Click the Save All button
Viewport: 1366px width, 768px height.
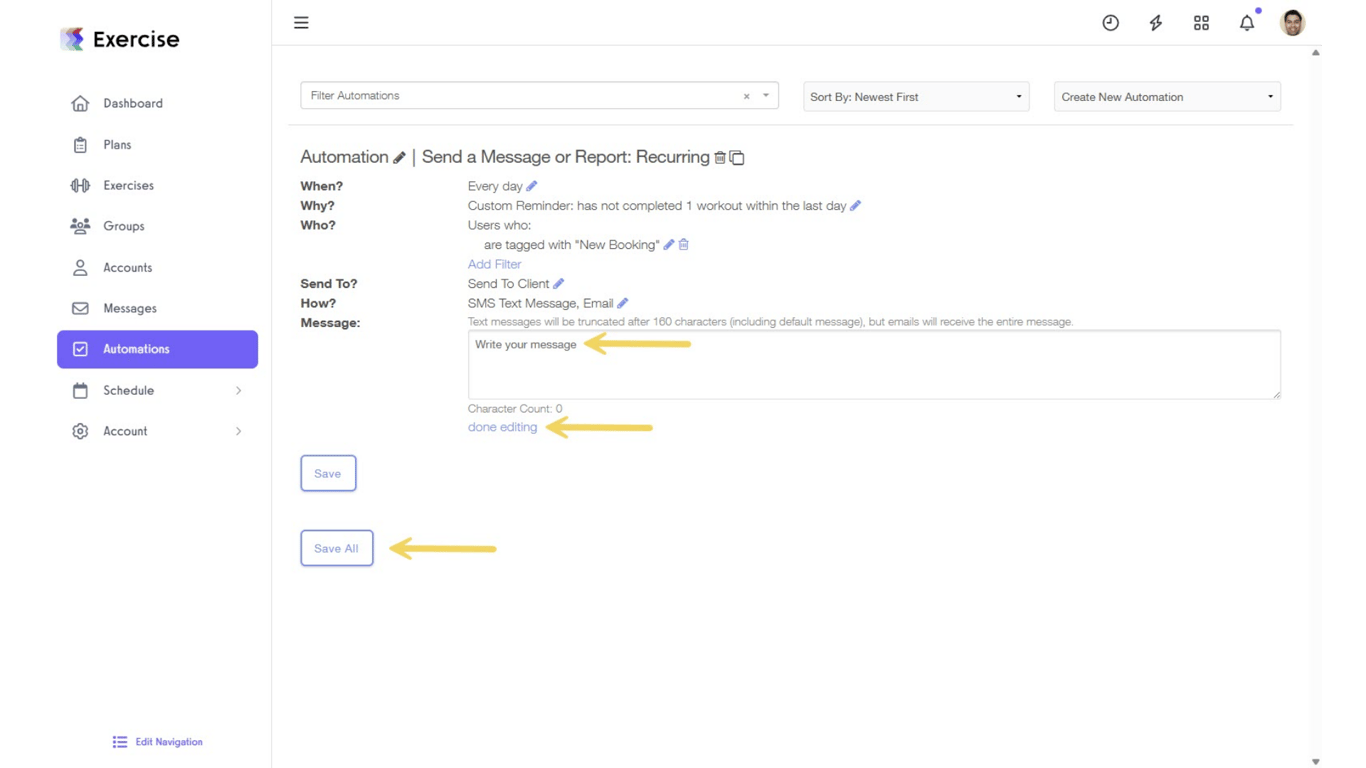(336, 548)
